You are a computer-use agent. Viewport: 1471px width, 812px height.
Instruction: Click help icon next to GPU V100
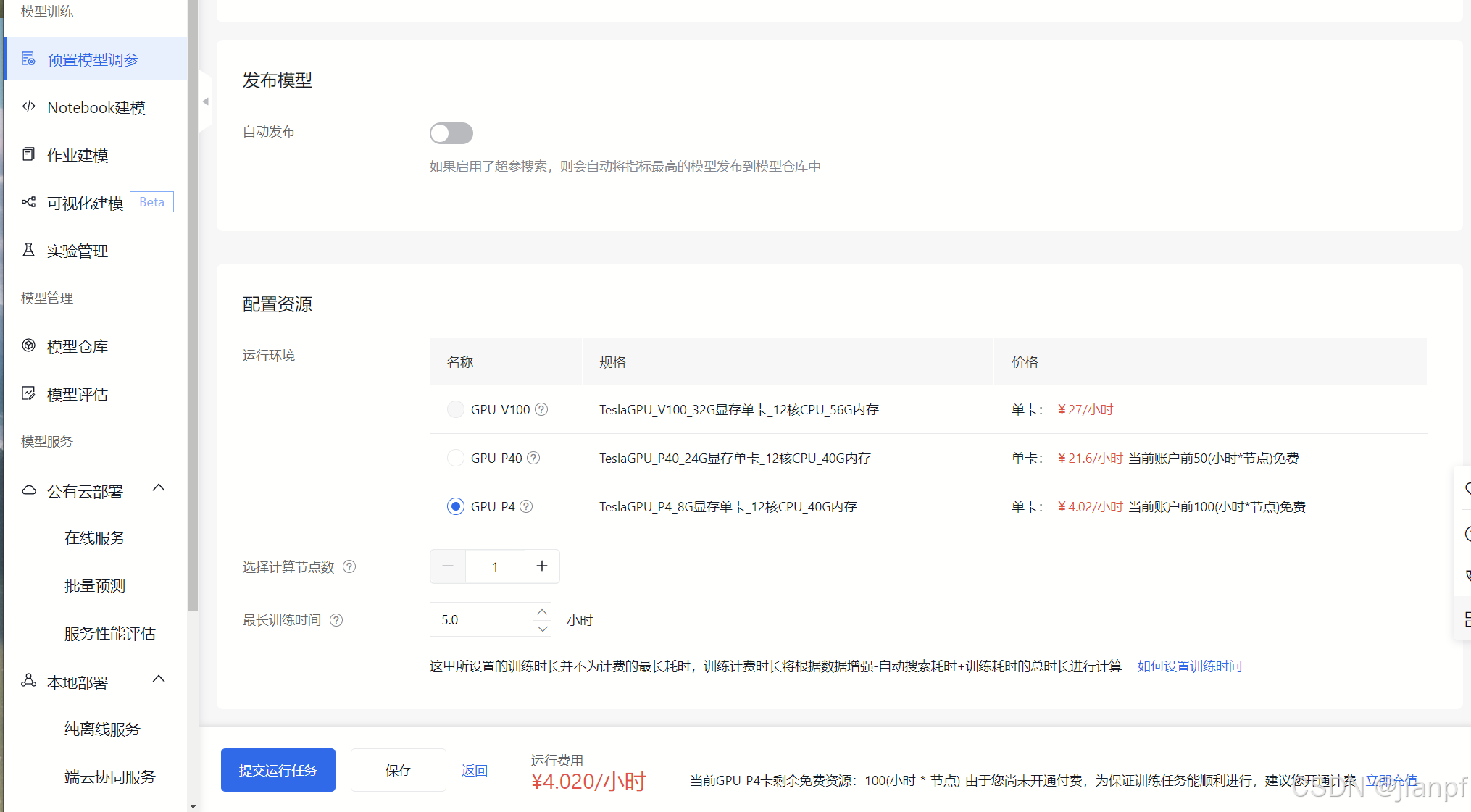pos(541,409)
